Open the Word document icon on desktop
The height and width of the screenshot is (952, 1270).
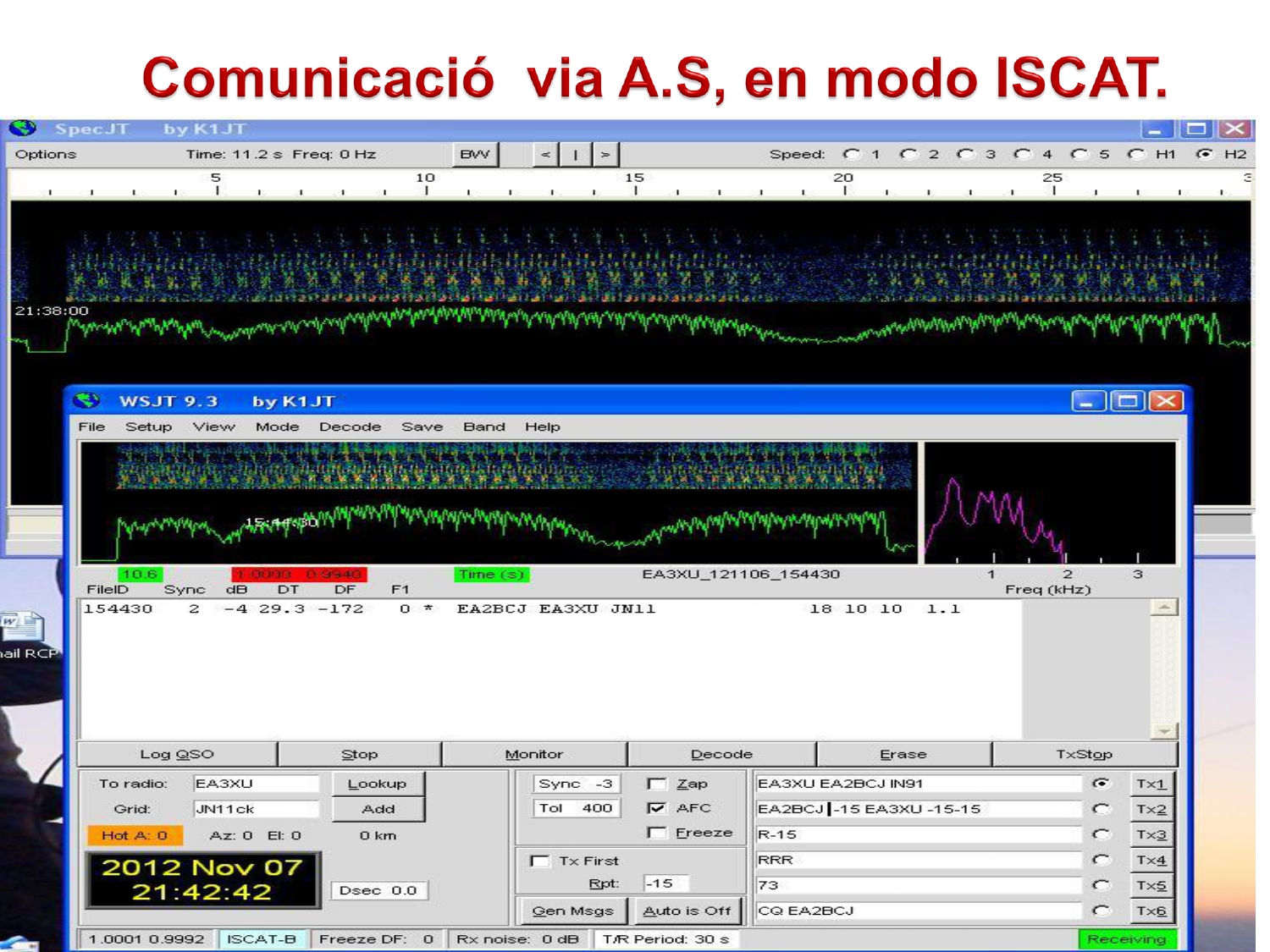tap(23, 628)
